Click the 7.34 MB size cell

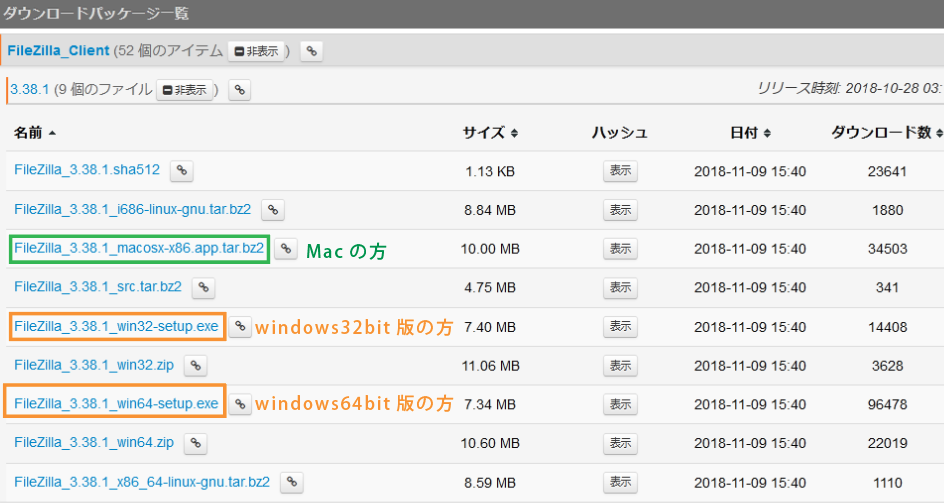click(x=490, y=404)
